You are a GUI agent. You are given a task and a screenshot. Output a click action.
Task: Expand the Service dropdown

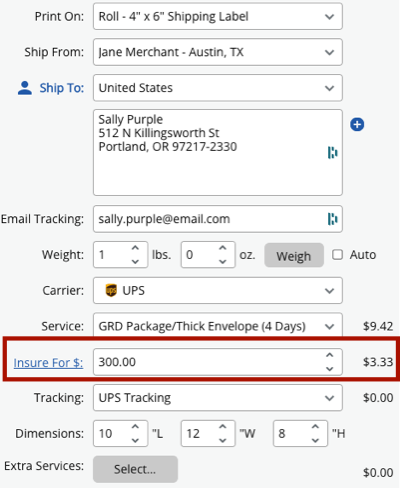[x=218, y=326]
